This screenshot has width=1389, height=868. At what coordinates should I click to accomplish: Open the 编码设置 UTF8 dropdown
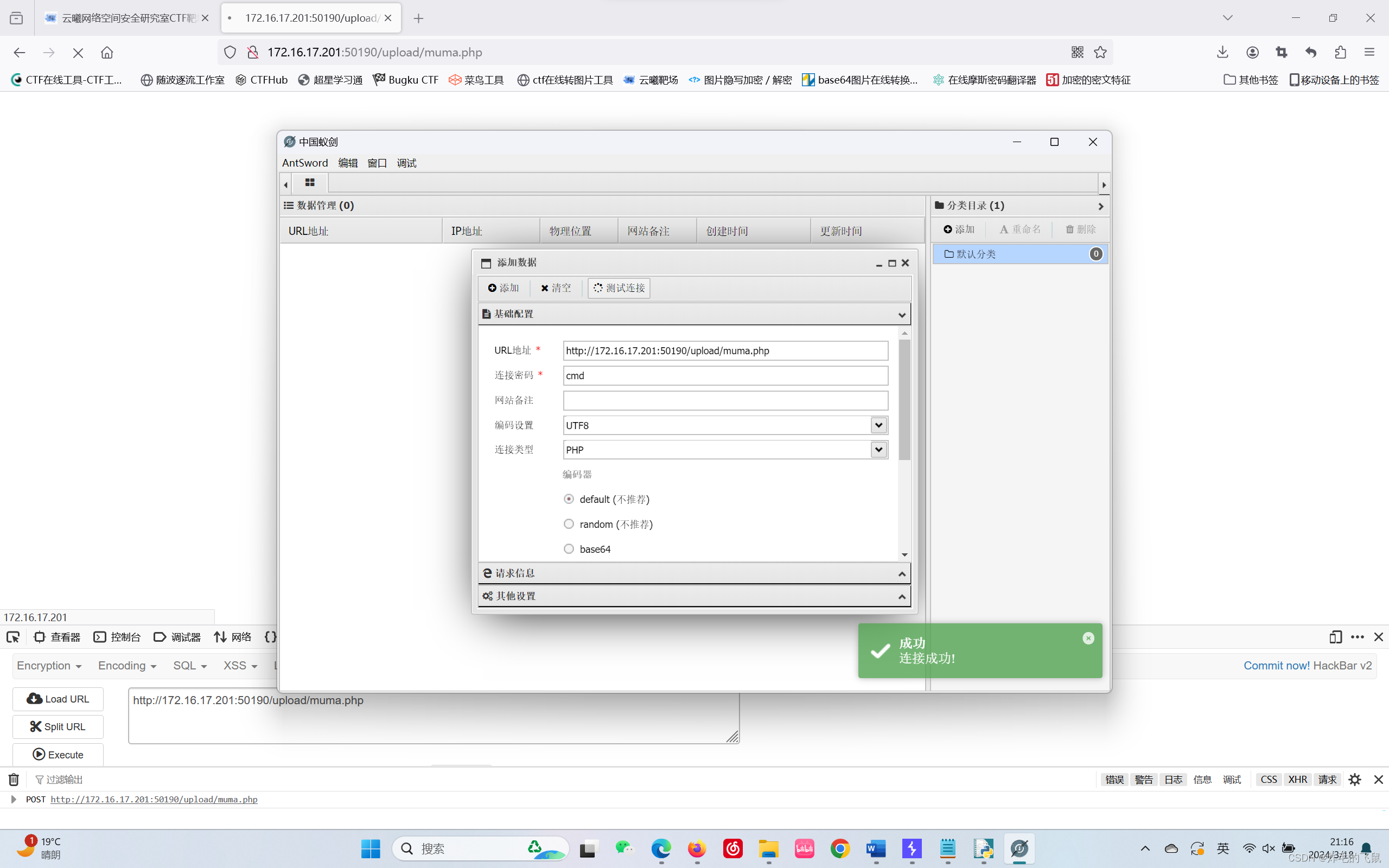878,425
